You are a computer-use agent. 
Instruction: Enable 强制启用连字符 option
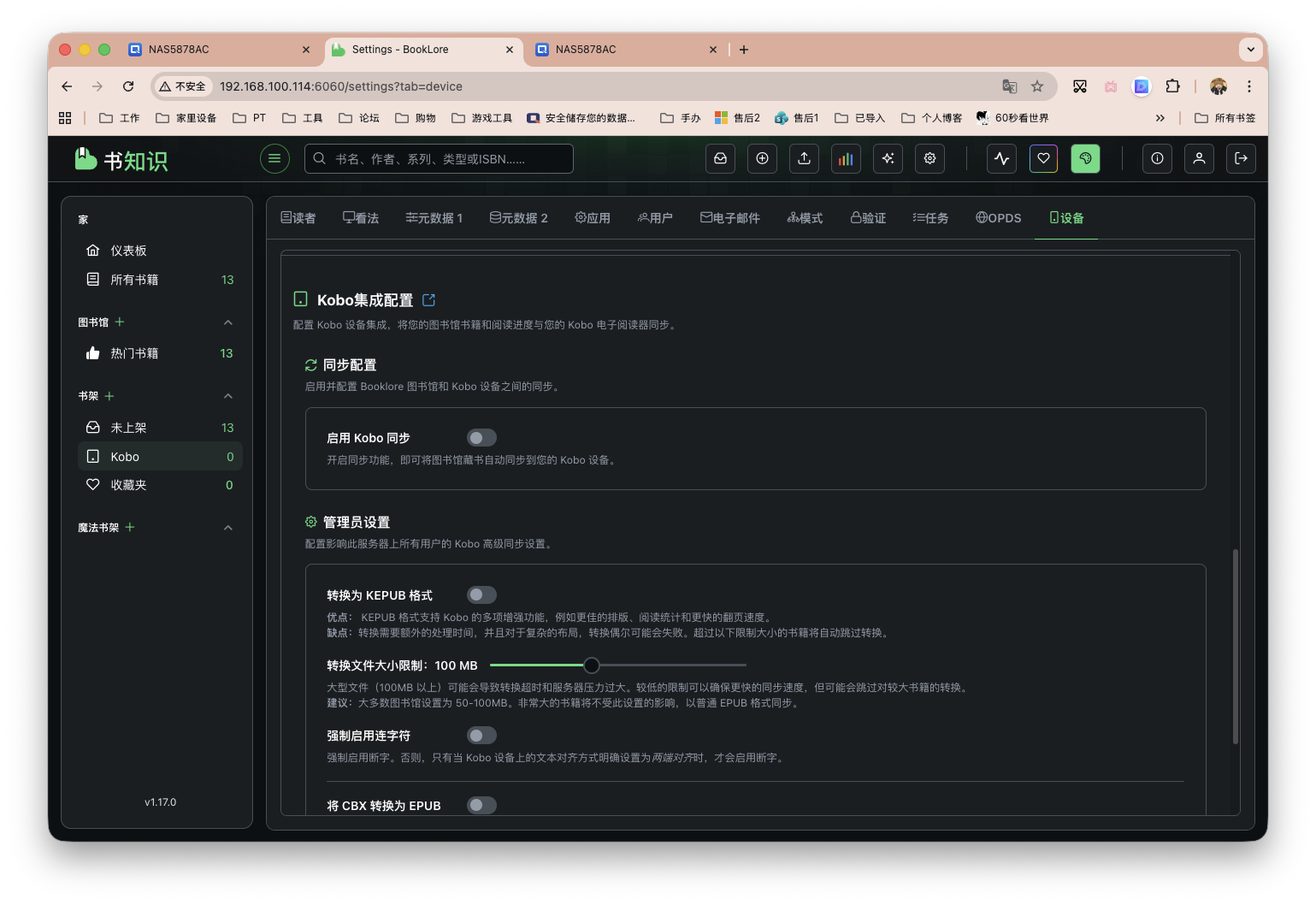point(481,735)
